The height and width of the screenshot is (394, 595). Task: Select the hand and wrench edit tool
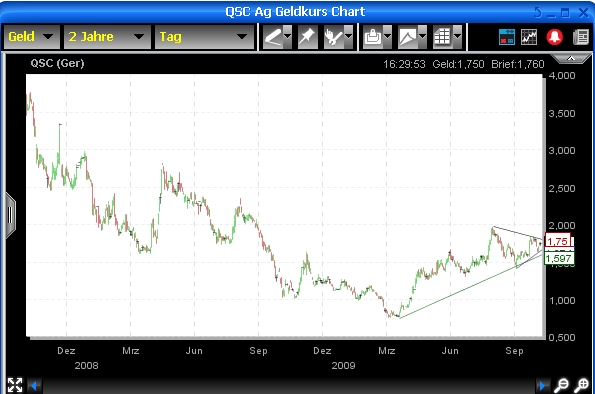(x=334, y=37)
